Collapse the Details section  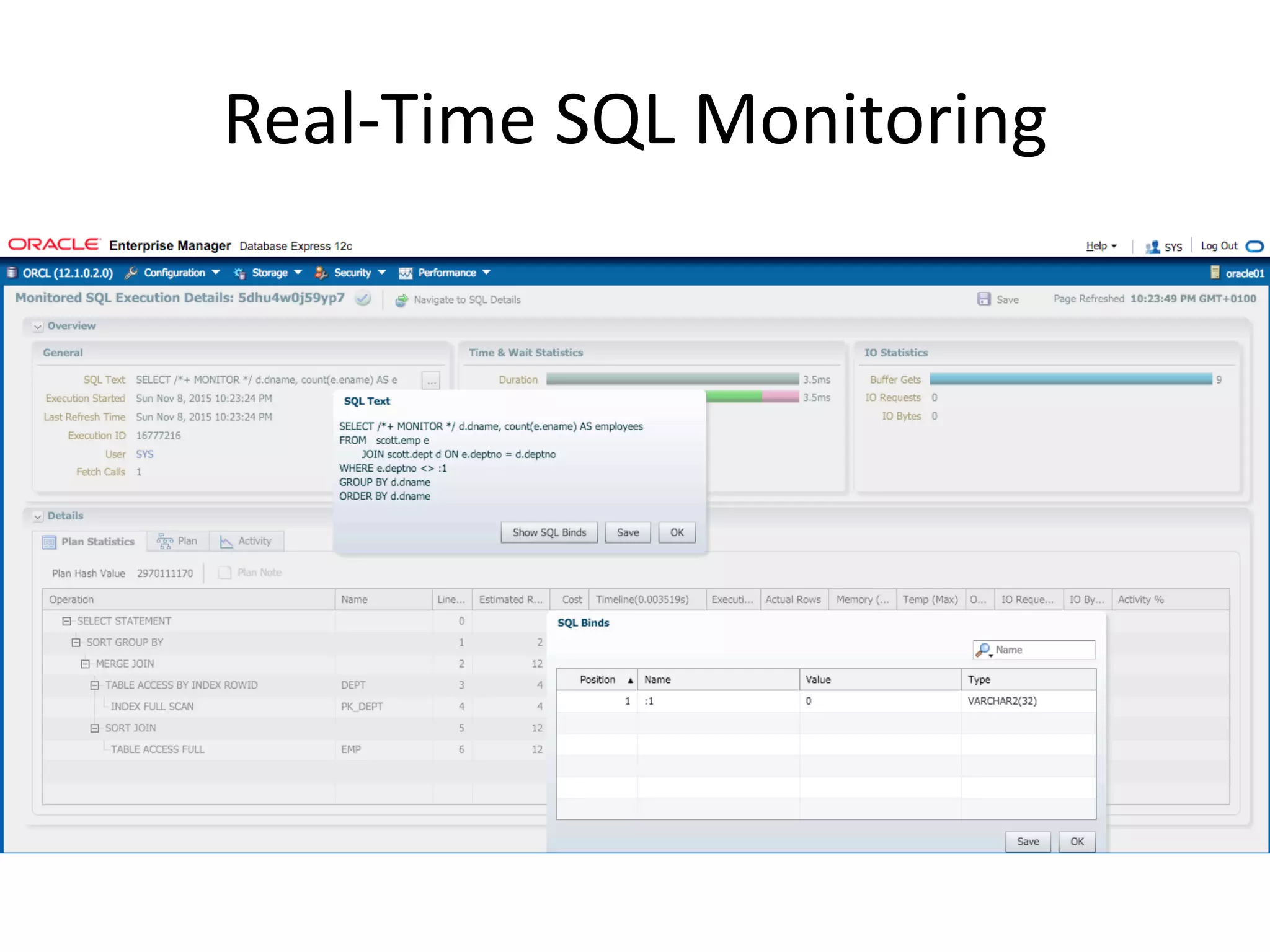coord(38,516)
